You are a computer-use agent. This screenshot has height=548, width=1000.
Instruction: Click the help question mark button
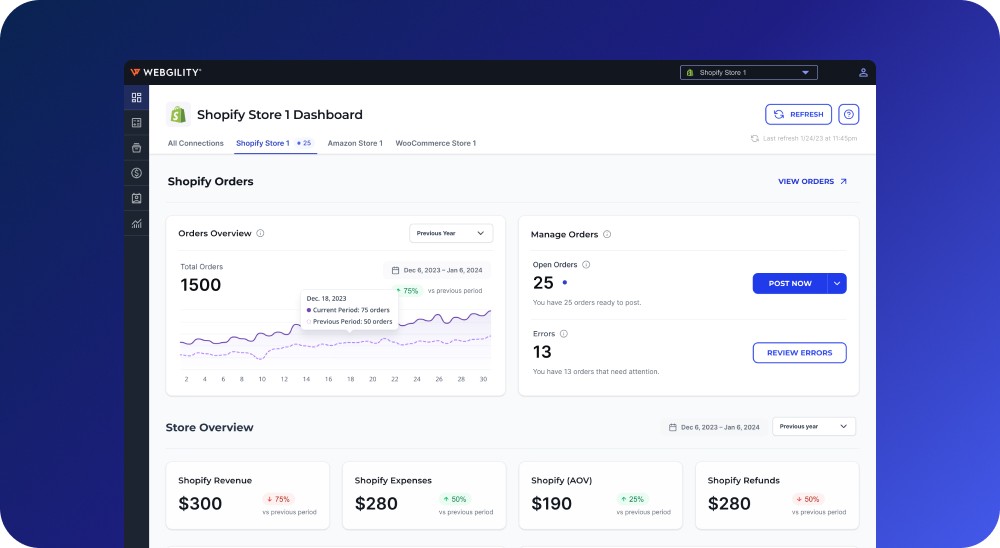tap(848, 114)
